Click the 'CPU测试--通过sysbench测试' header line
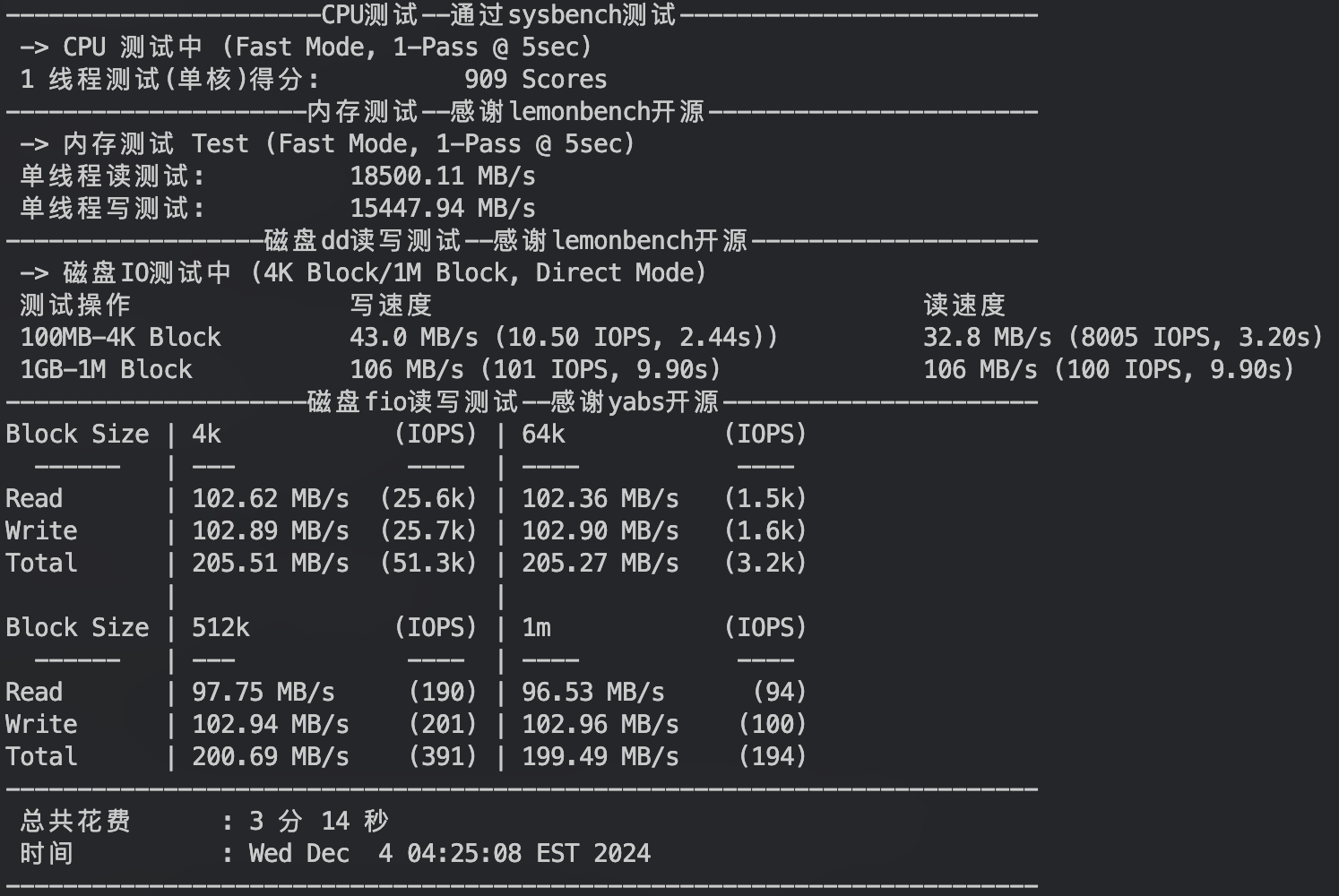This screenshot has height=896, width=1339. 498,15
